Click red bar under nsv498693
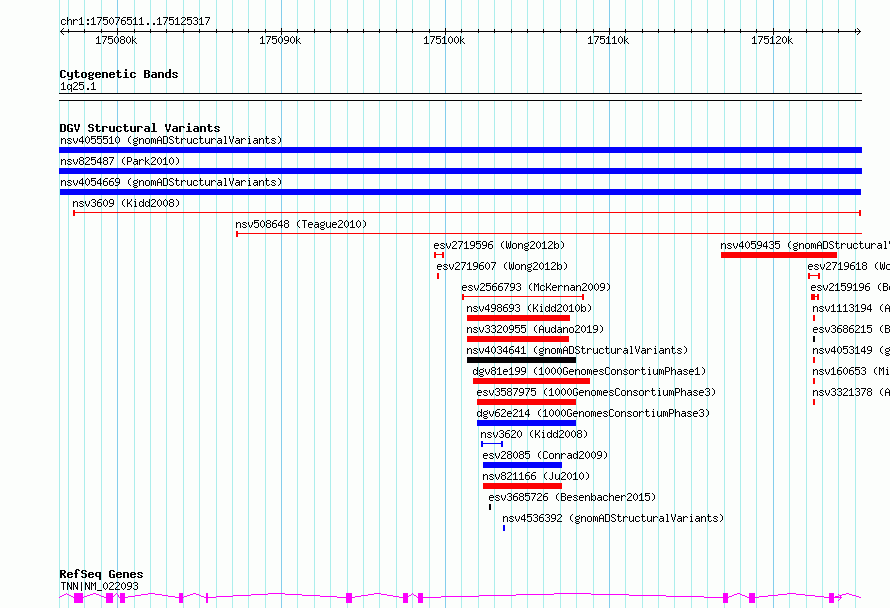Viewport: 890px width, 608px height. point(518,318)
